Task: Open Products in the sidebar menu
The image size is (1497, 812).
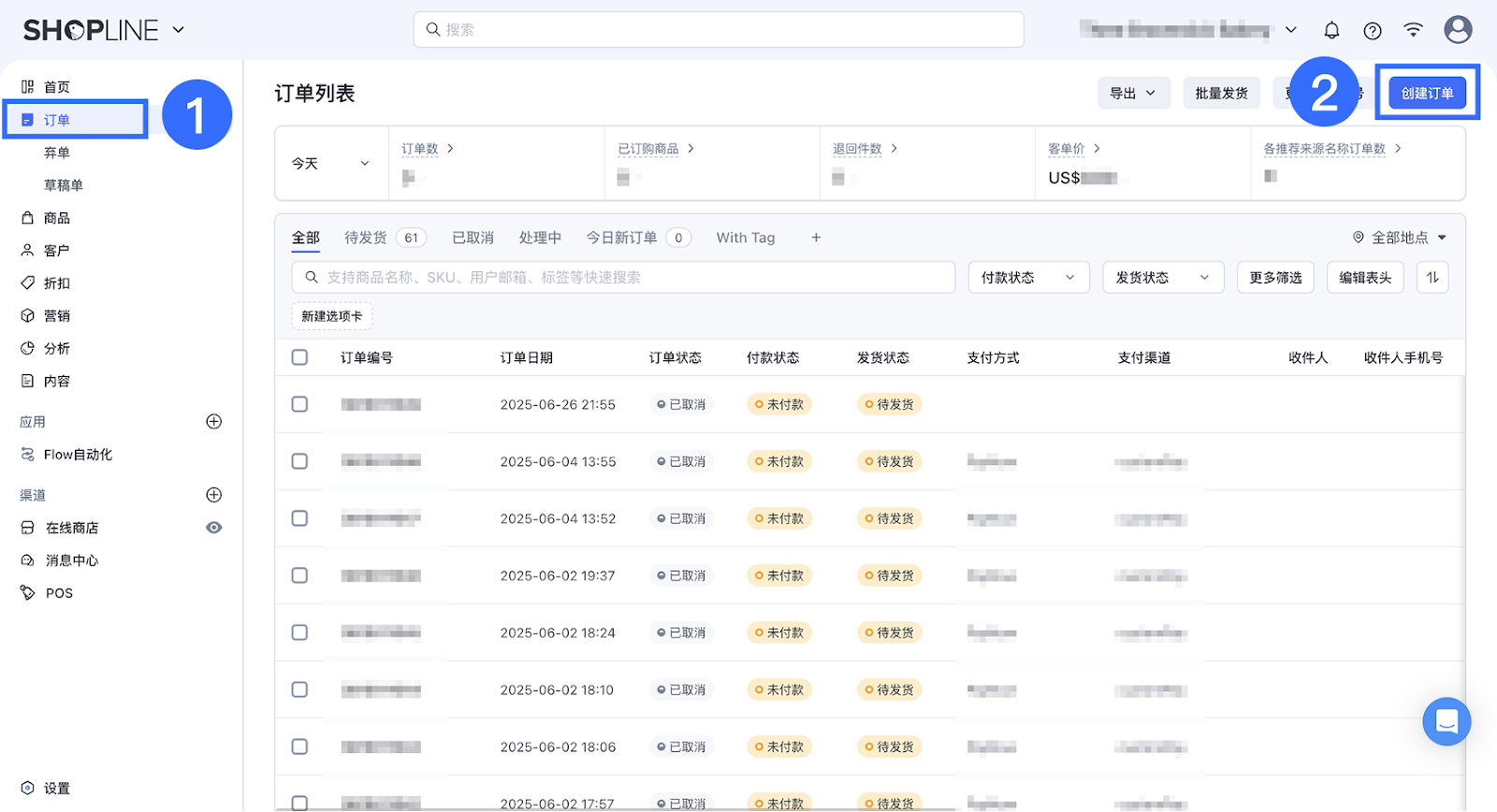Action: (x=56, y=218)
